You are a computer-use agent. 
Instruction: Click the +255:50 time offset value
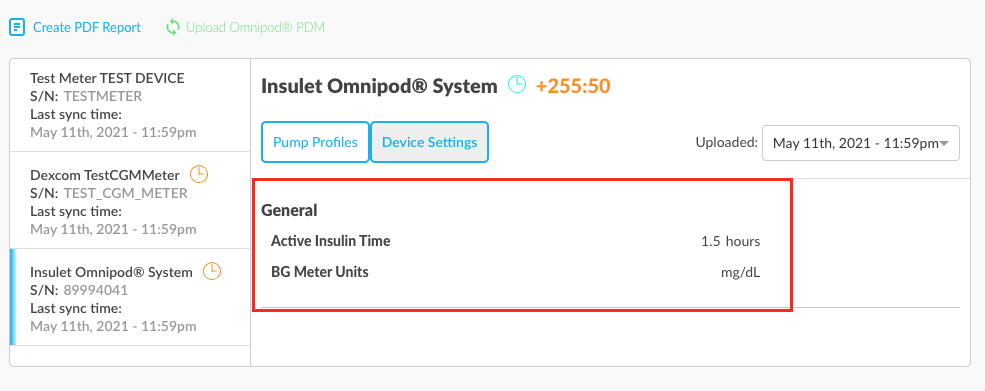coord(573,85)
